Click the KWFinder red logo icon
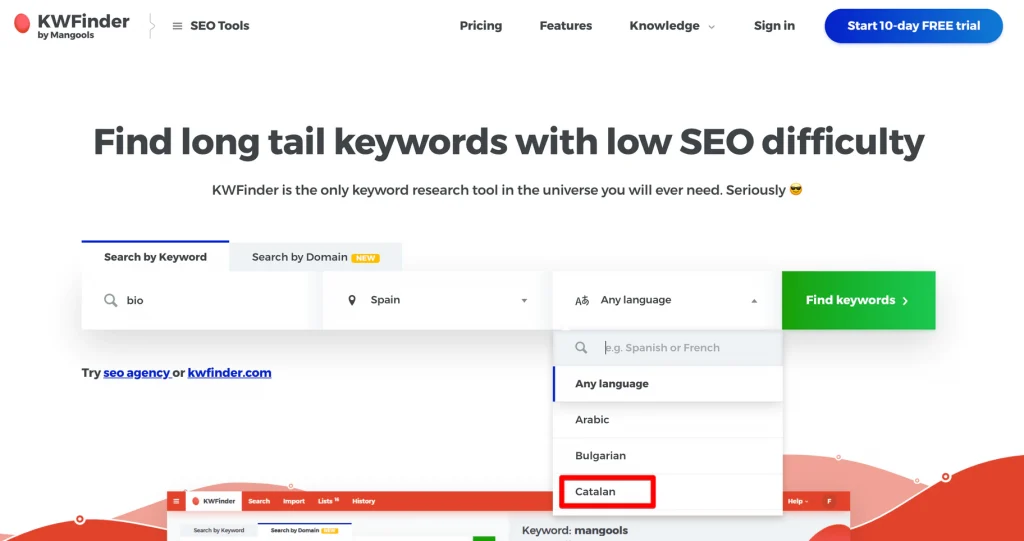The image size is (1024, 541). point(22,24)
